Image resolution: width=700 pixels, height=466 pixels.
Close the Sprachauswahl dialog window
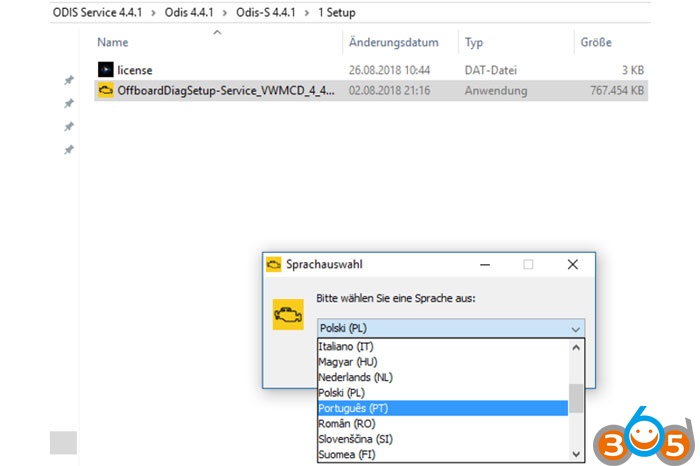(x=572, y=265)
